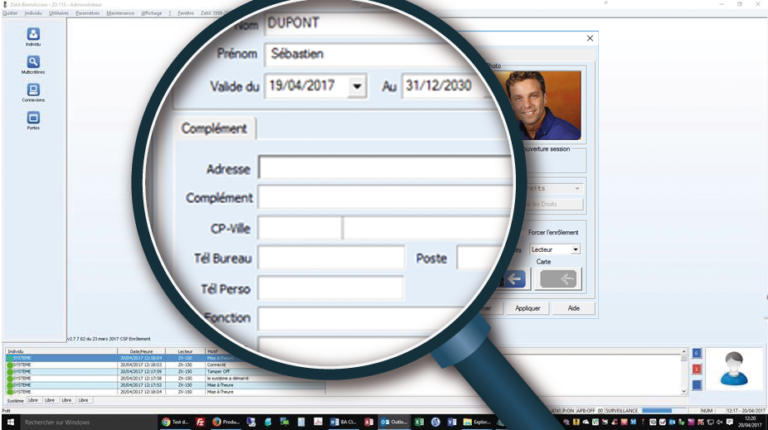The width and height of the screenshot is (768, 430).
Task: Click the Windows search box in the taskbar
Action: (x=88, y=422)
